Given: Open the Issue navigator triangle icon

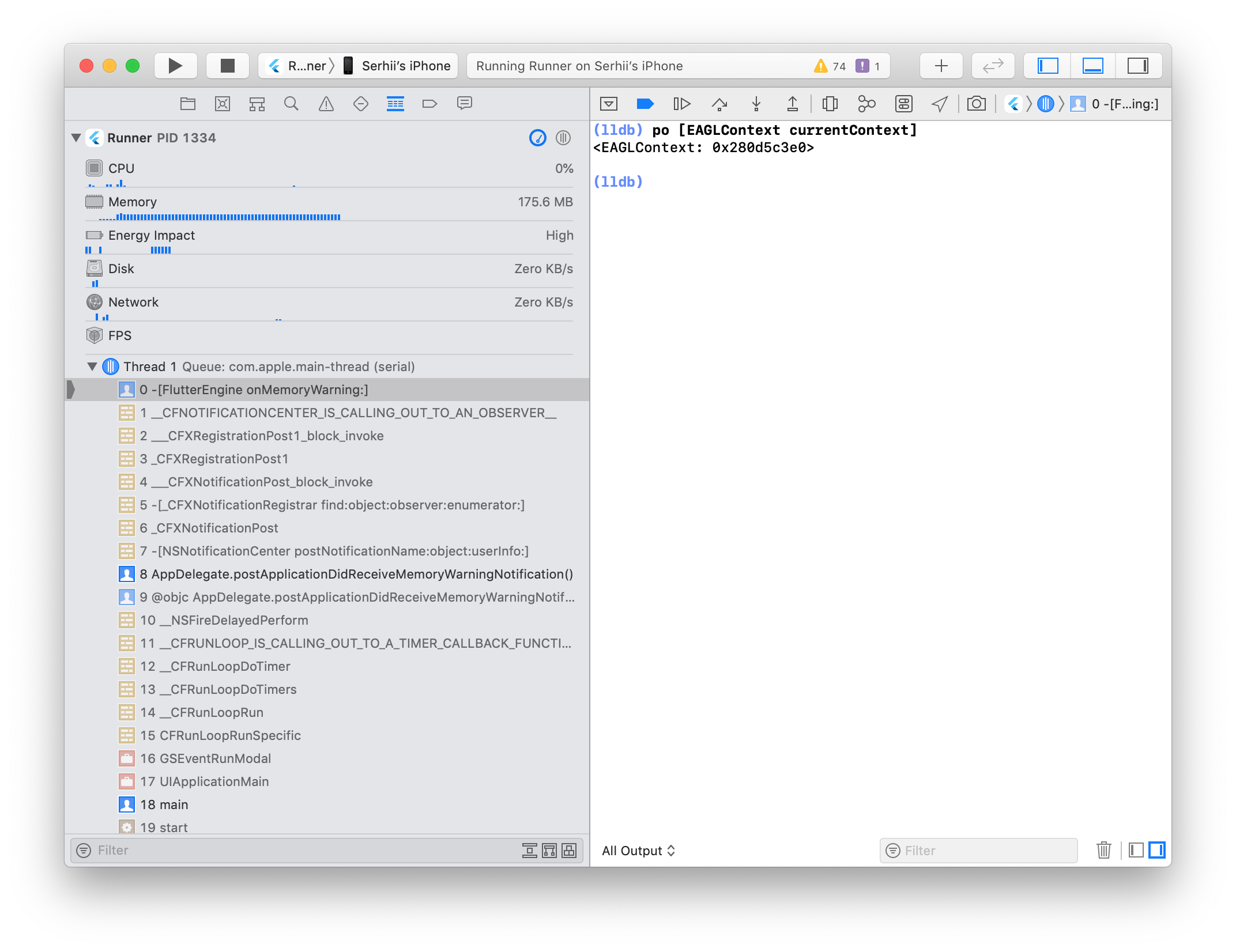Looking at the screenshot, I should point(326,104).
